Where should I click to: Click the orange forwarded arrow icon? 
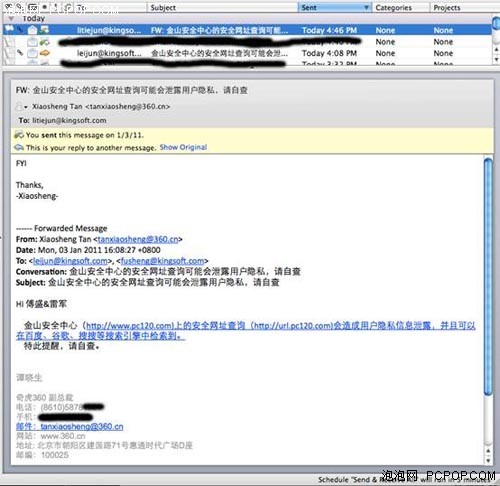tap(44, 53)
